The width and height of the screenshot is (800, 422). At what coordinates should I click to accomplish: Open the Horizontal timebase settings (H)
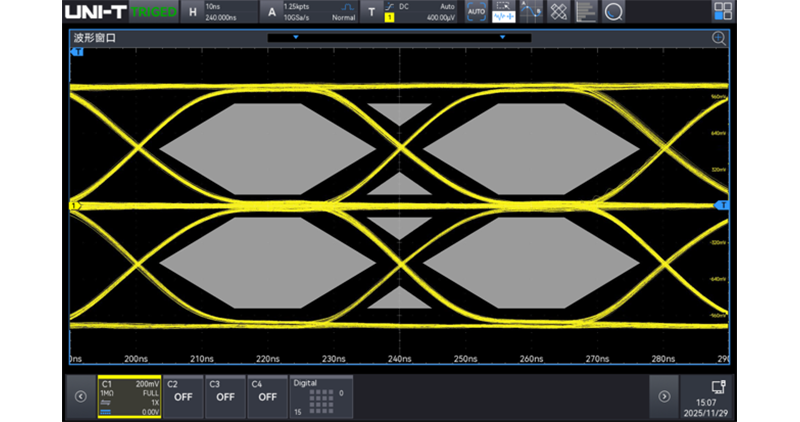point(193,12)
